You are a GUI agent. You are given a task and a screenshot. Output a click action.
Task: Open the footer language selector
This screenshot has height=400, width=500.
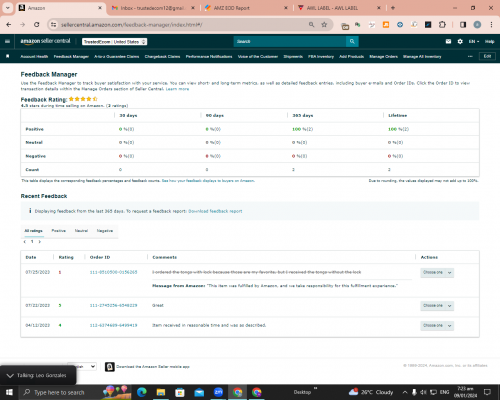(82, 366)
